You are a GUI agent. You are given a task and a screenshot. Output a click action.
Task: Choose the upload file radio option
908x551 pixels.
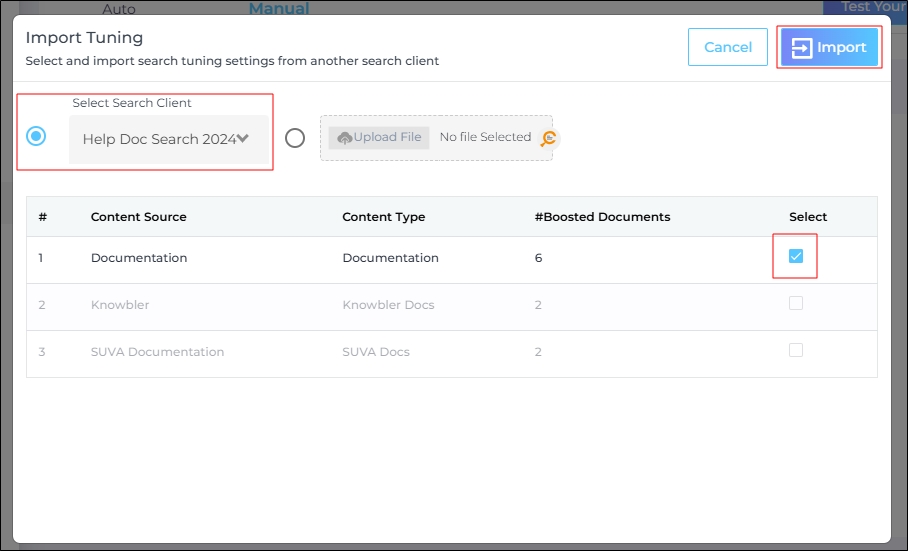click(x=294, y=138)
